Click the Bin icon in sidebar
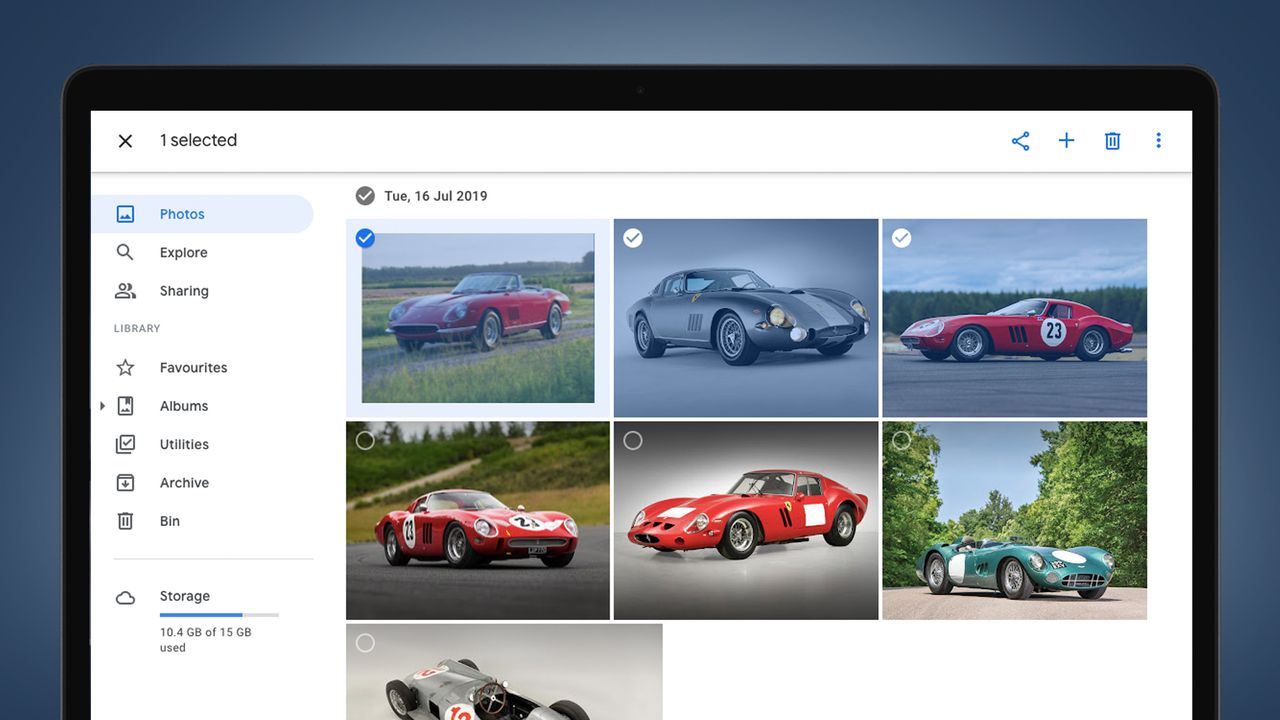Image resolution: width=1280 pixels, height=720 pixels. coord(125,521)
